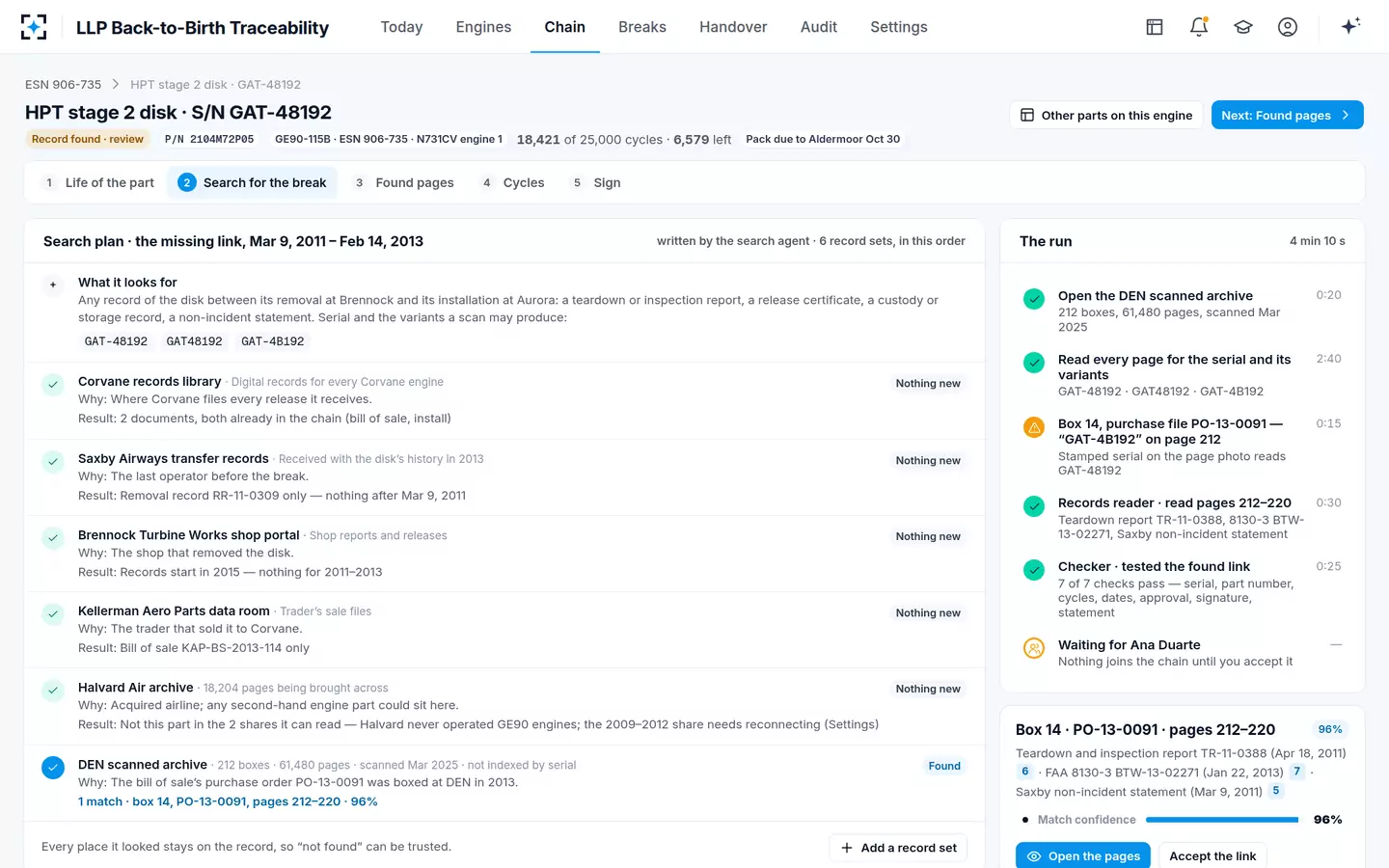1389x868 pixels.
Task: Click check icon for Kellerman Aero Parts data room
Action: [53, 613]
